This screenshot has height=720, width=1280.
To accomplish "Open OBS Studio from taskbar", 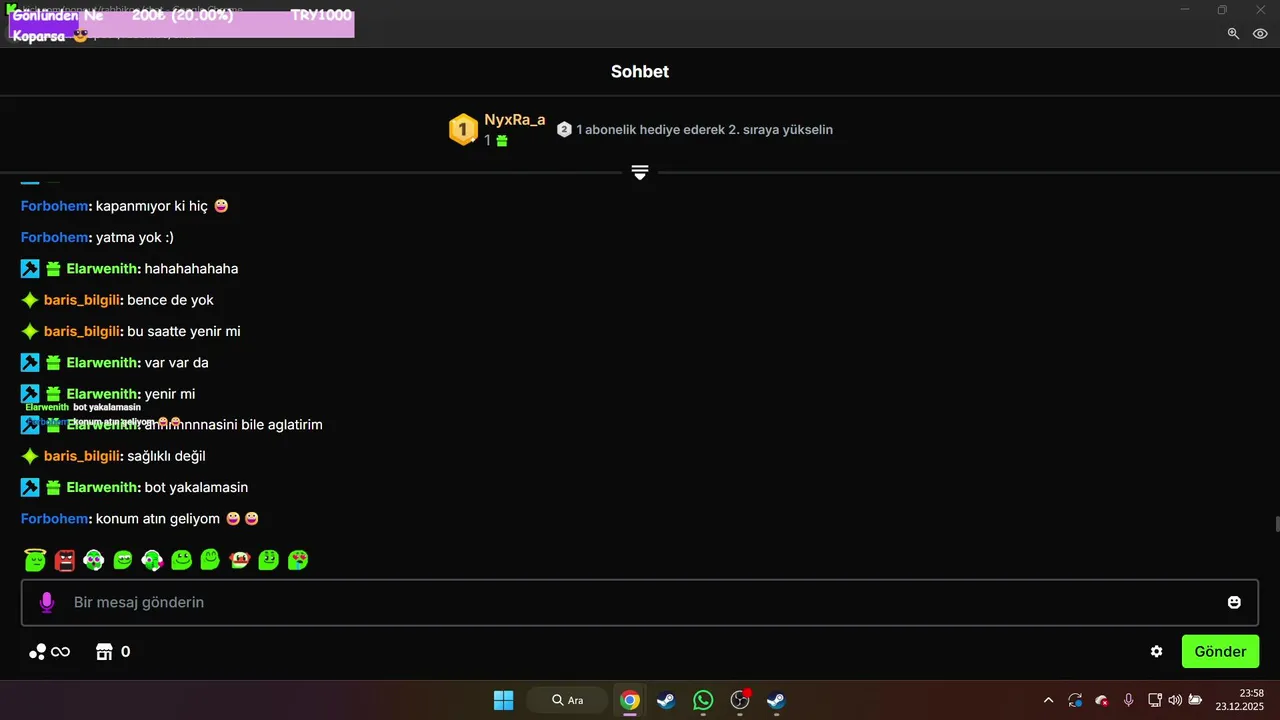I will 740,700.
